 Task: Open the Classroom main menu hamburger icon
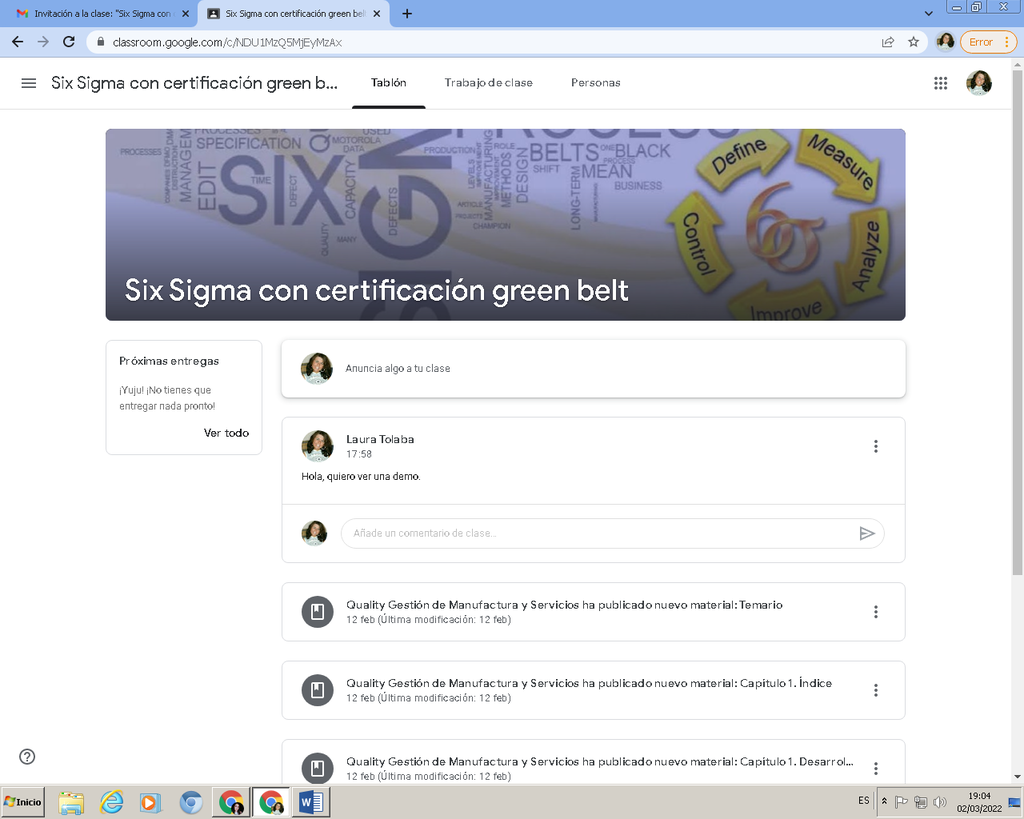pos(29,83)
